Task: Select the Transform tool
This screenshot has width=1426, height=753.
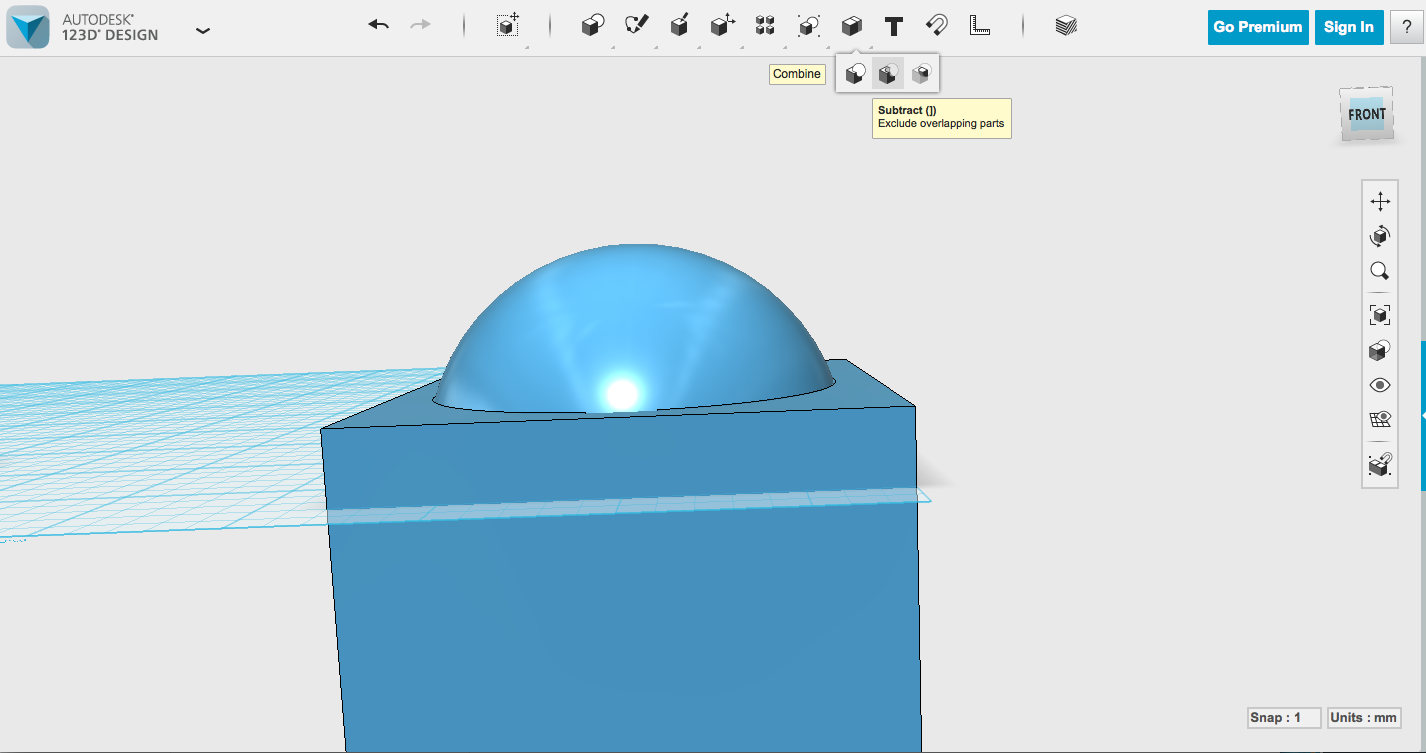Action: (x=507, y=27)
